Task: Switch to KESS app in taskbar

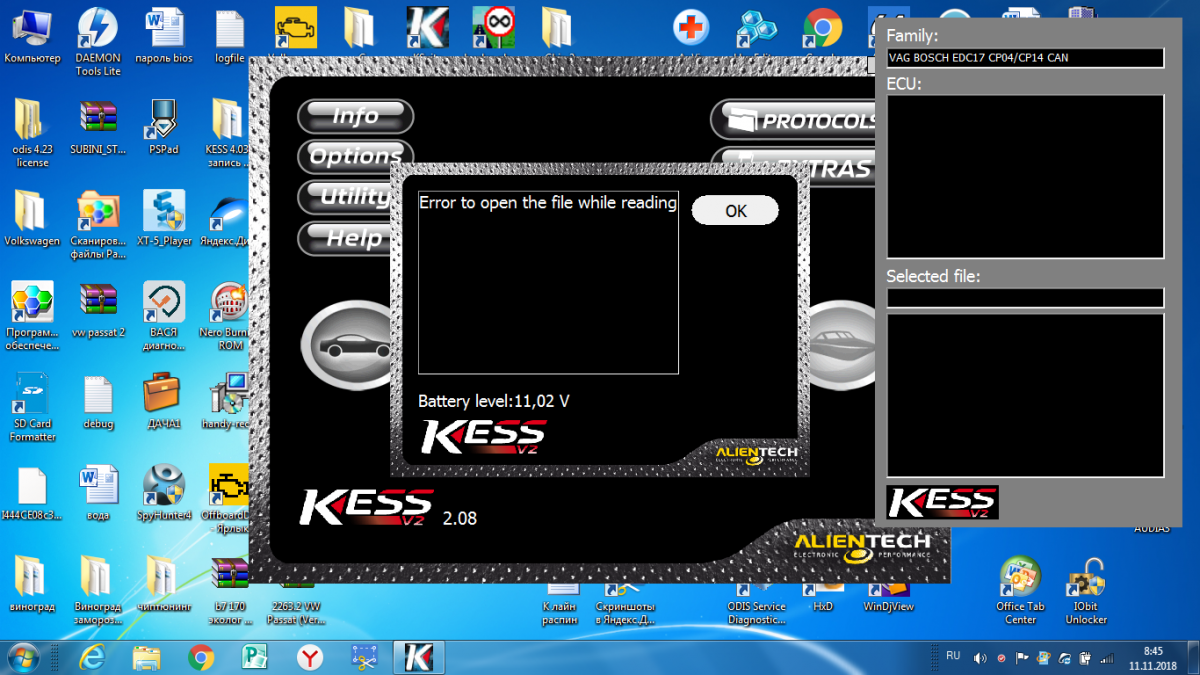Action: coord(418,657)
